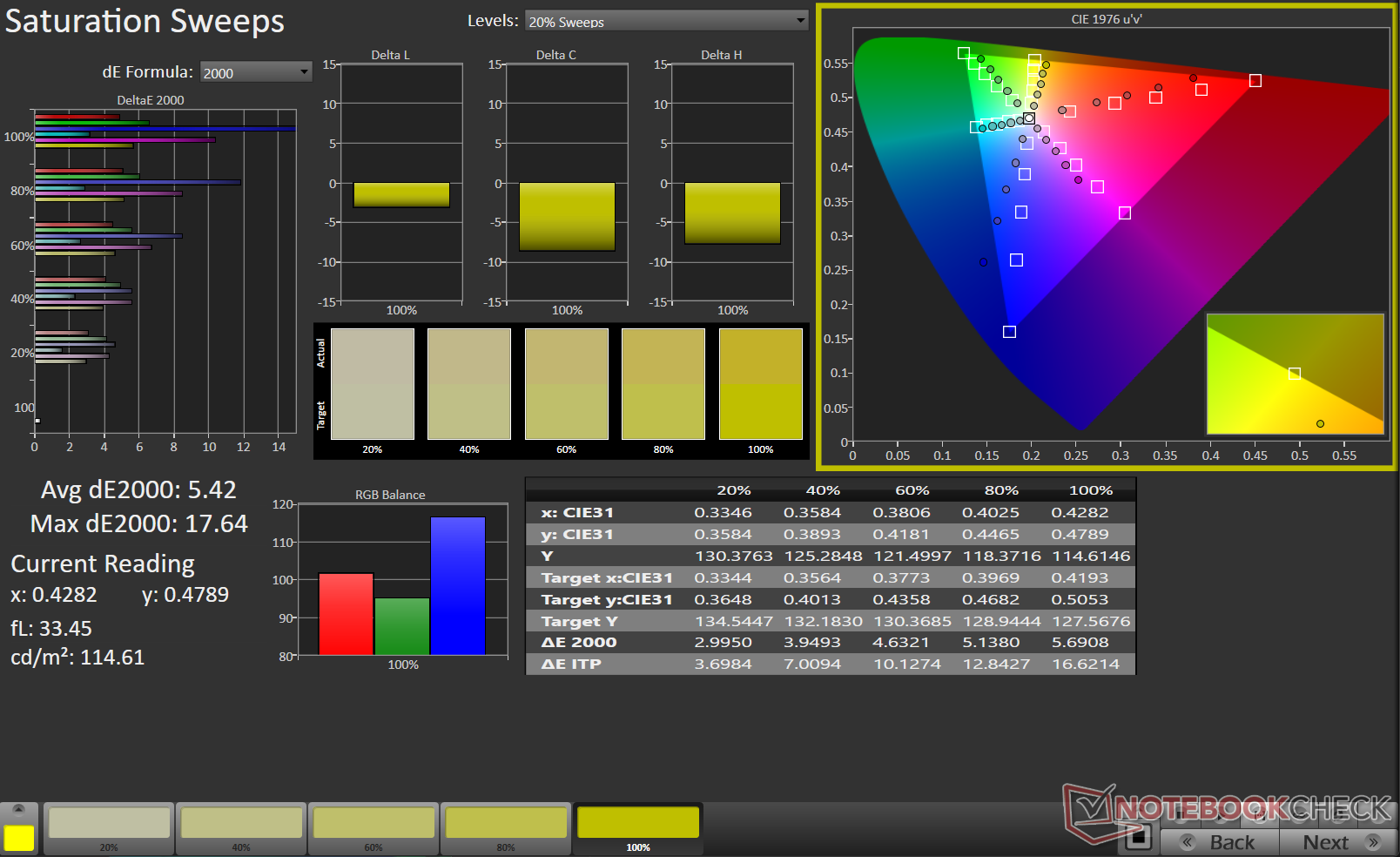Click the double-chevron icon on Next
This screenshot has height=857, width=1400.
1374,842
